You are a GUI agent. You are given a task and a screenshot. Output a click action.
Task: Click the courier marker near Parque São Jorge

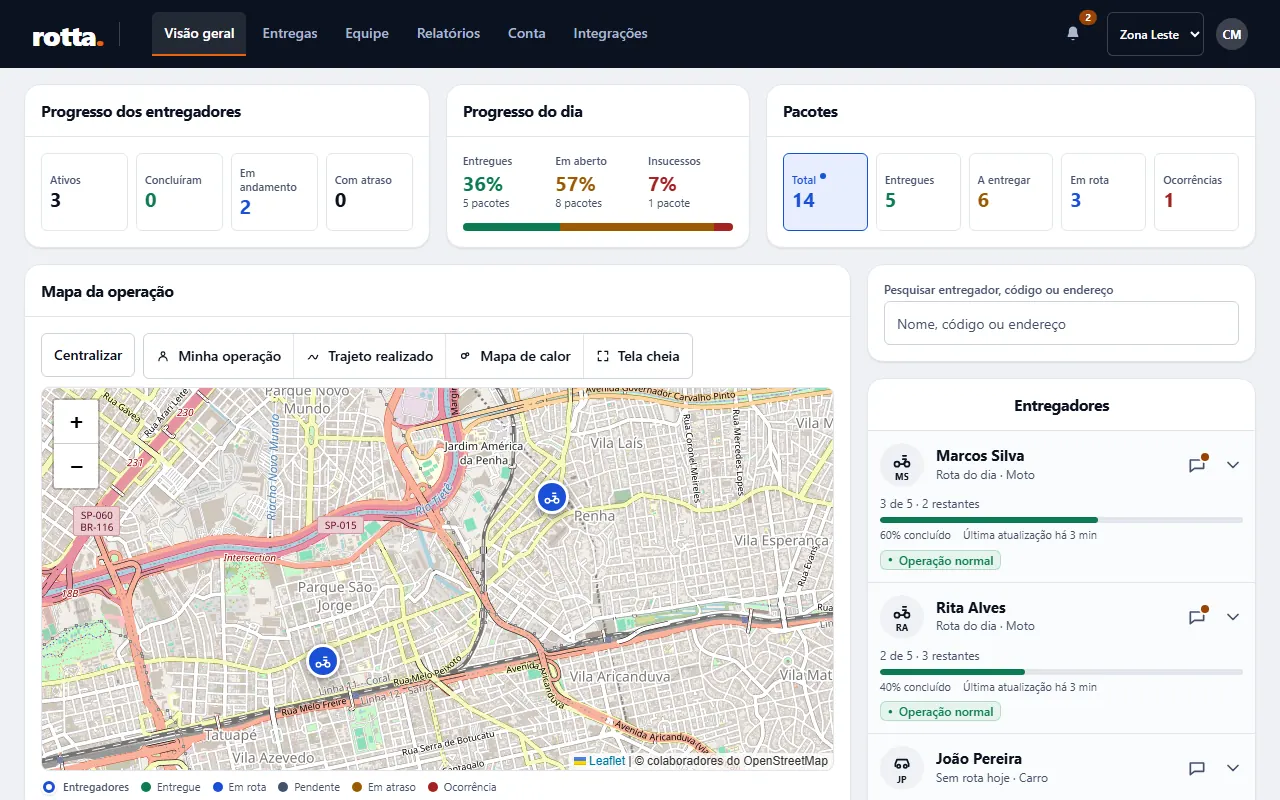[322, 661]
